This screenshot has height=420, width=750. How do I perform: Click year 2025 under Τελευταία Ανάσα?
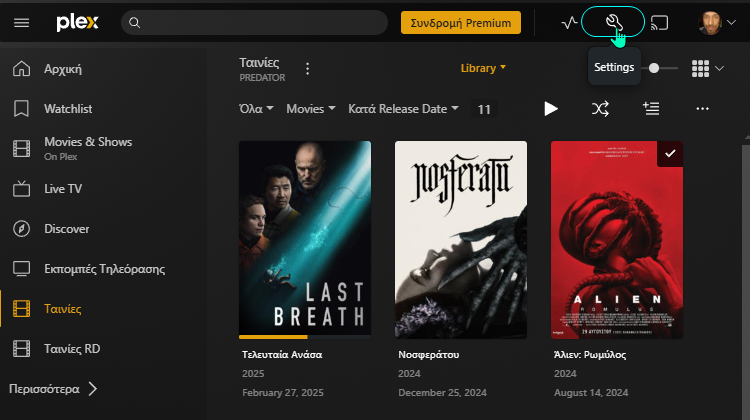253,374
